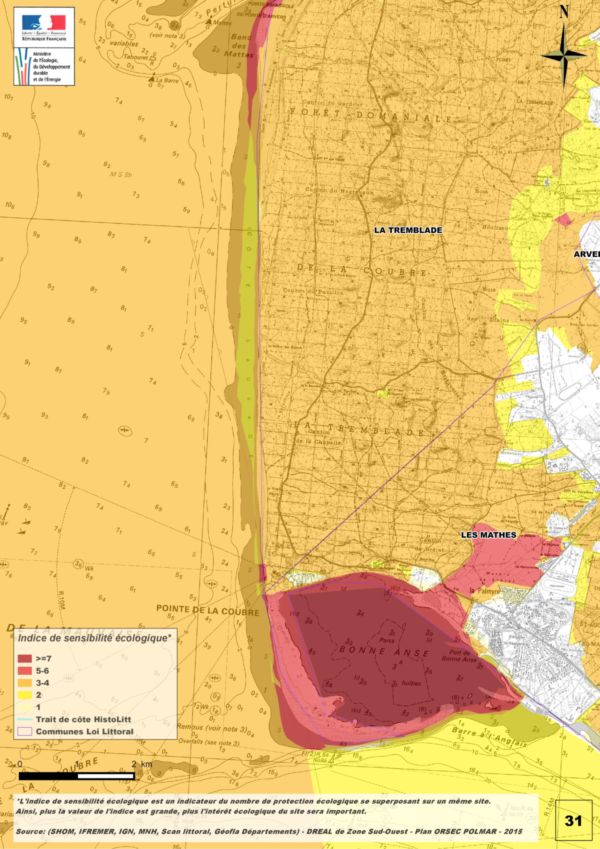Click the small pink polygon near Arvert
The image size is (600, 849).
pos(564,219)
